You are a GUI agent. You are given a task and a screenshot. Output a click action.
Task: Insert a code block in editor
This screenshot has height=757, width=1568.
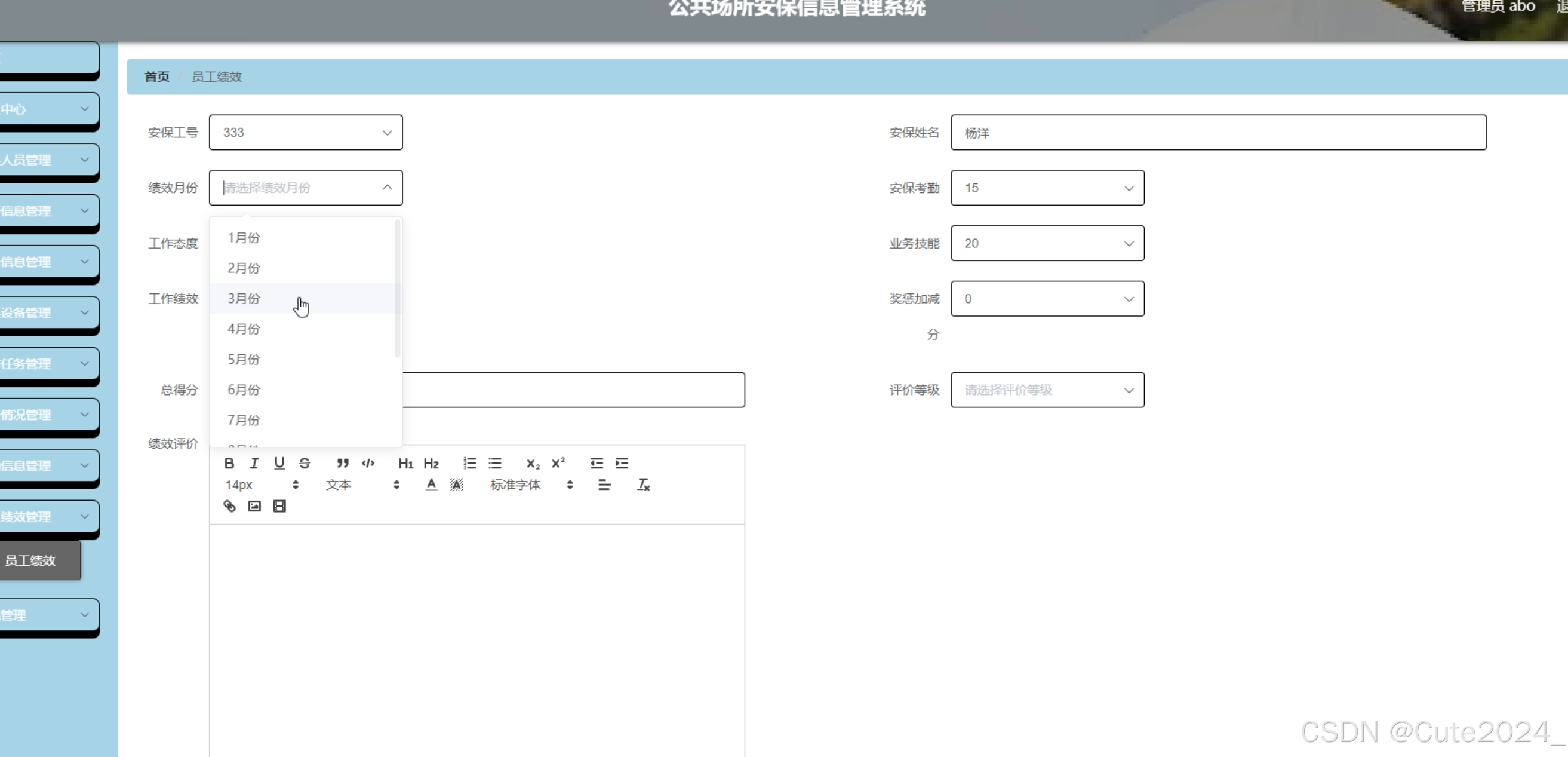coord(368,464)
